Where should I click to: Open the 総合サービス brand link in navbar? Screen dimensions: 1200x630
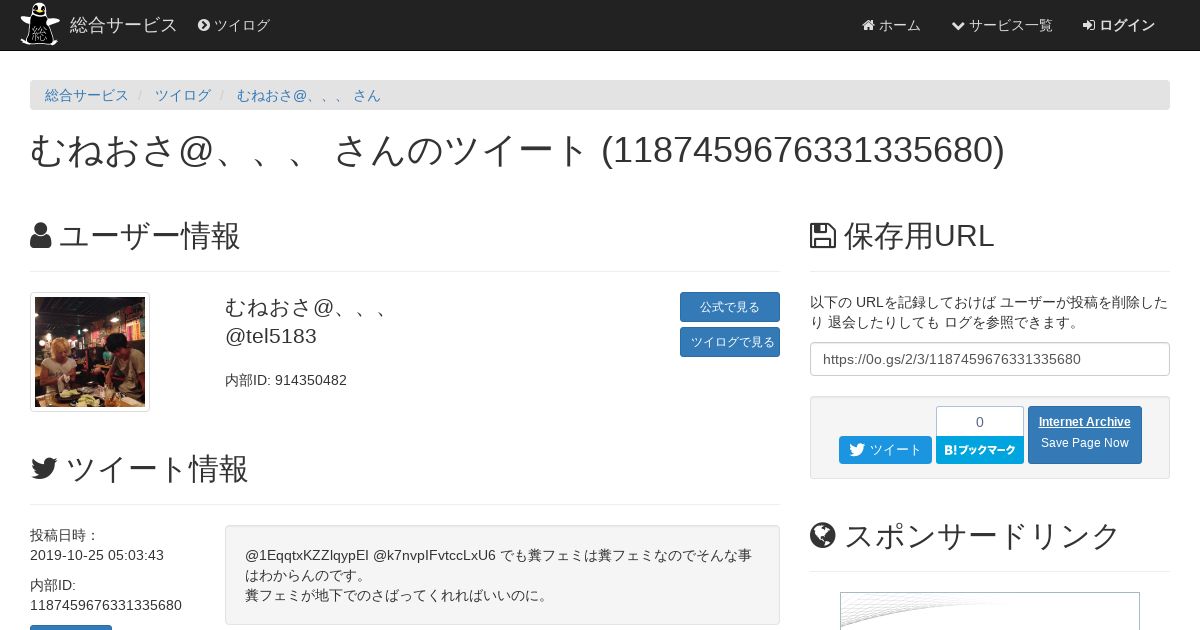[x=124, y=25]
